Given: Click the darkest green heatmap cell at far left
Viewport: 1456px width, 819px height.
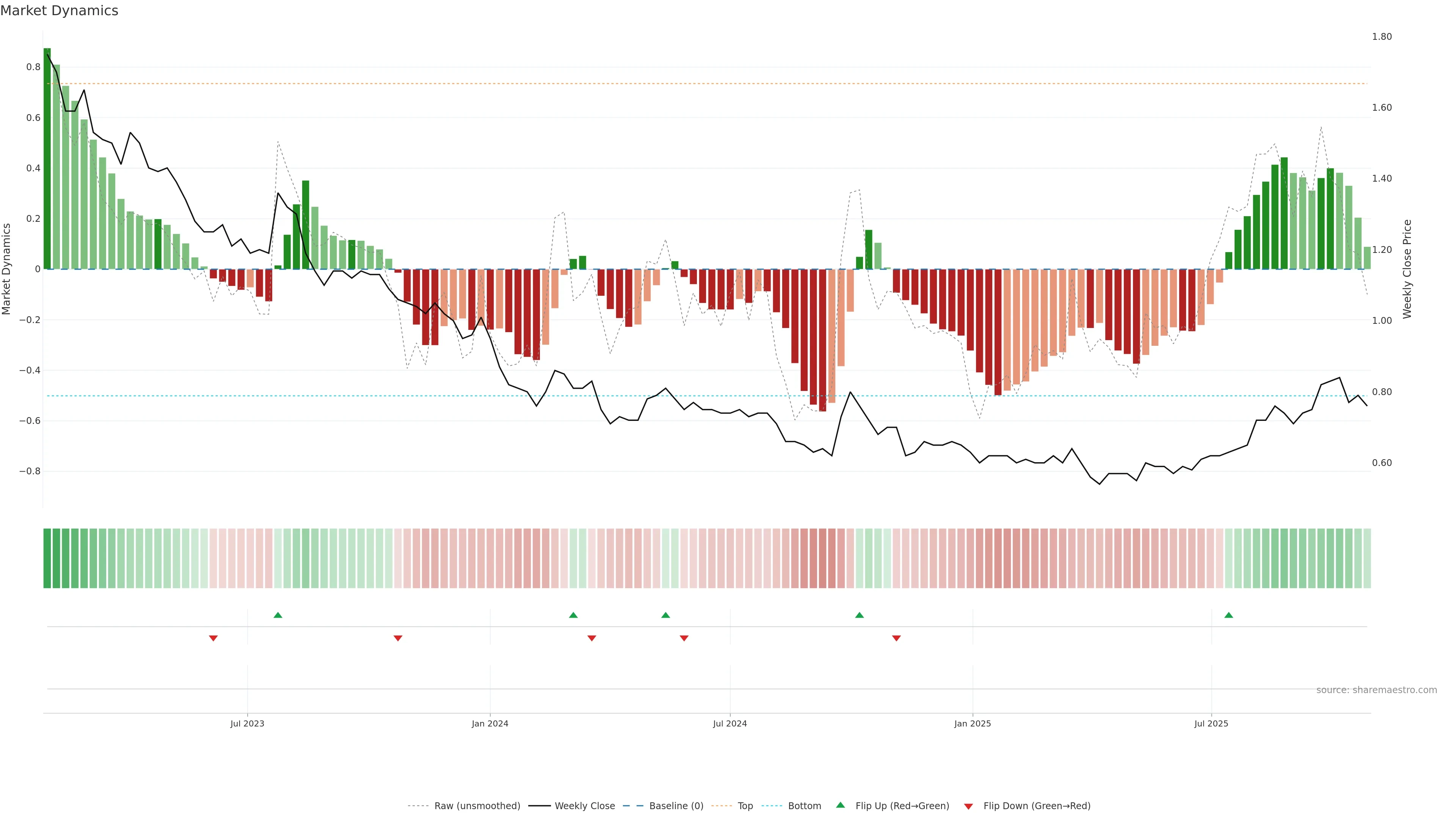Looking at the screenshot, I should click(x=47, y=559).
